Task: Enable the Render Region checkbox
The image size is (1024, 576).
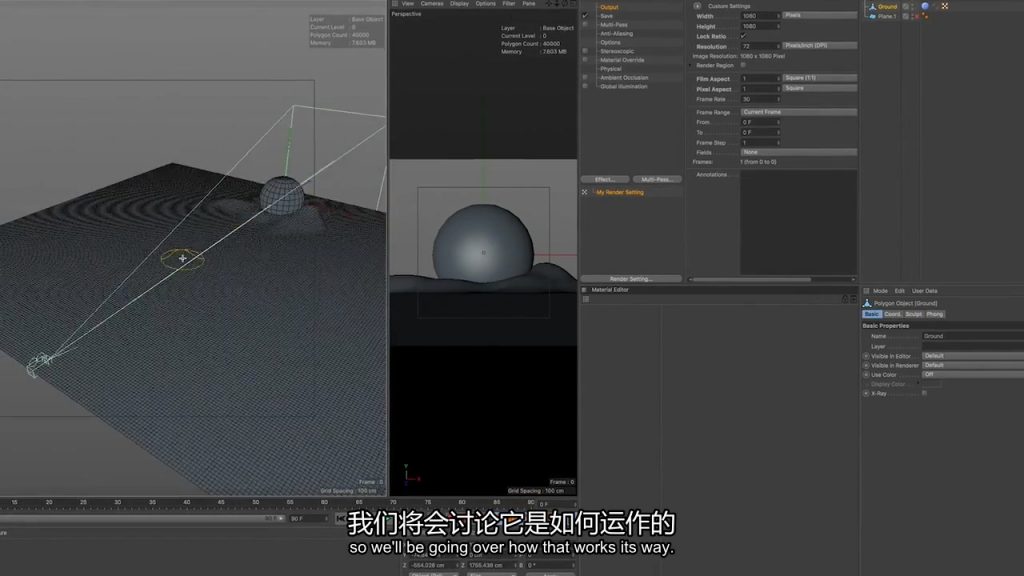Action: point(743,65)
